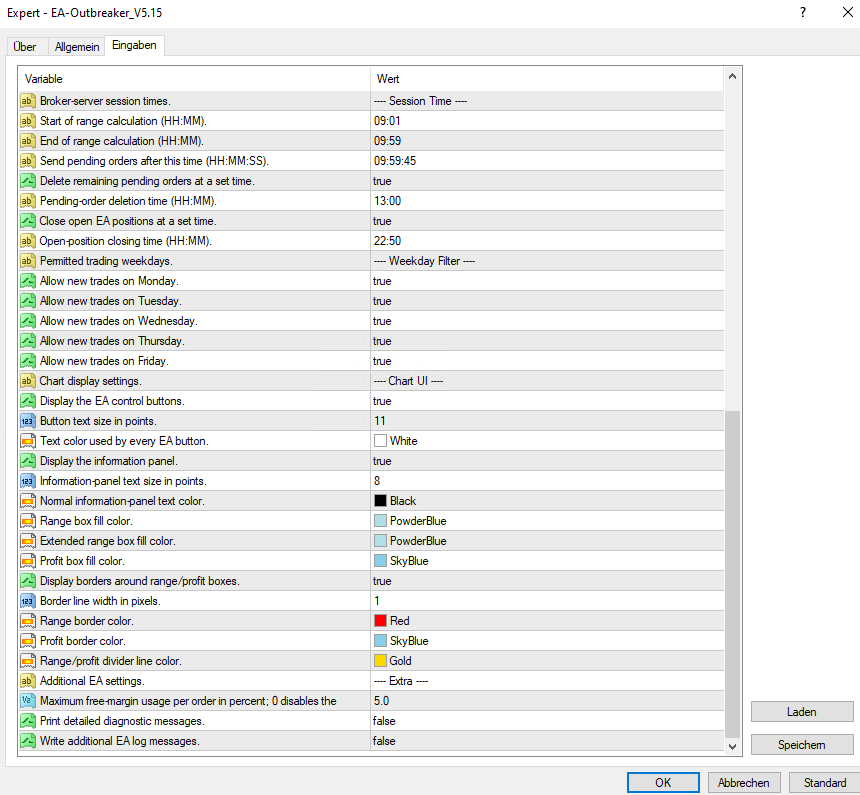Click the integer icon for Button text size in points
The width and height of the screenshot is (860, 795).
pyautogui.click(x=27, y=421)
